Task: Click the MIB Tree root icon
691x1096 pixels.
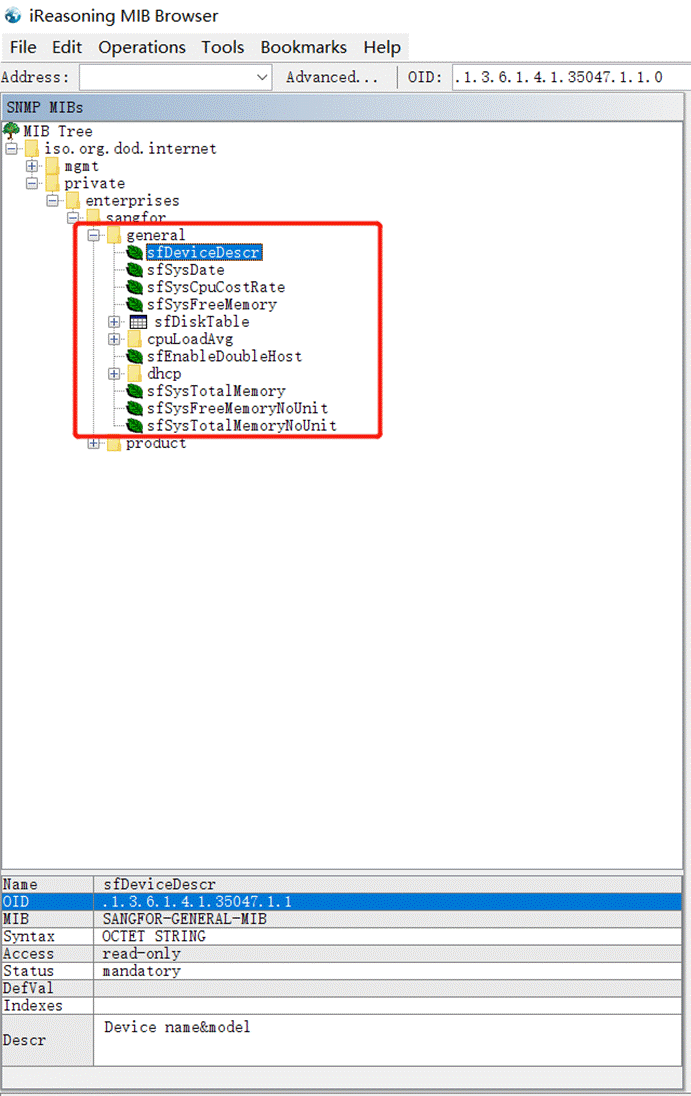Action: (11, 131)
